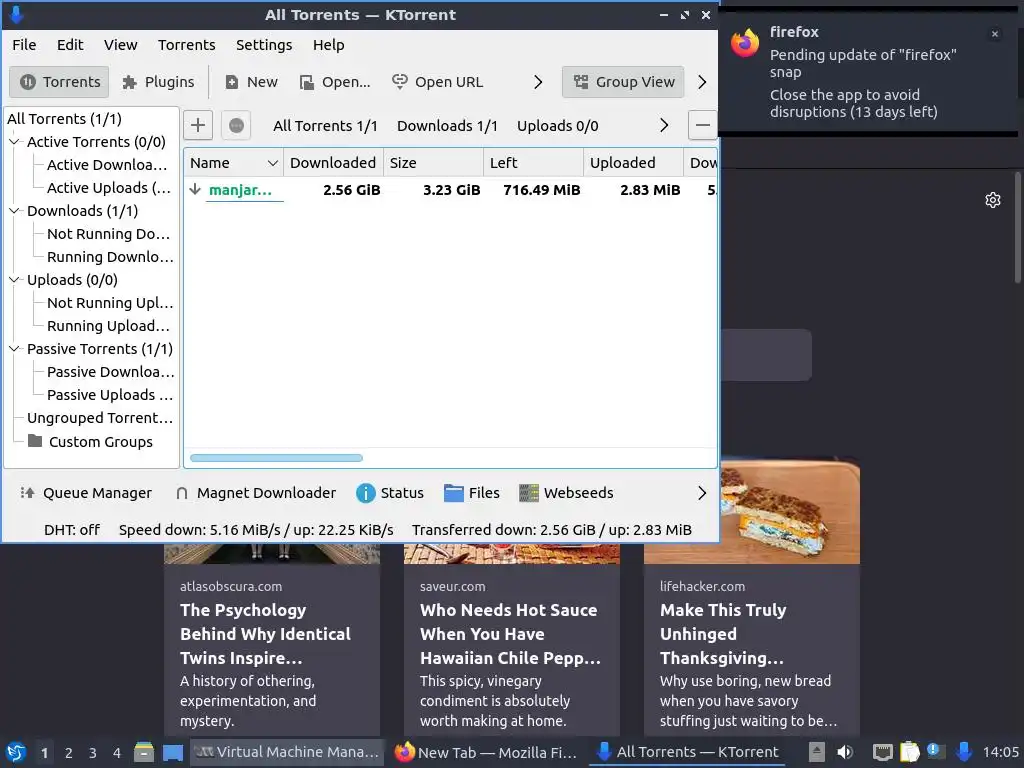Viewport: 1024px width, 768px height.
Task: Add a new view tab with plus icon
Action: point(198,125)
